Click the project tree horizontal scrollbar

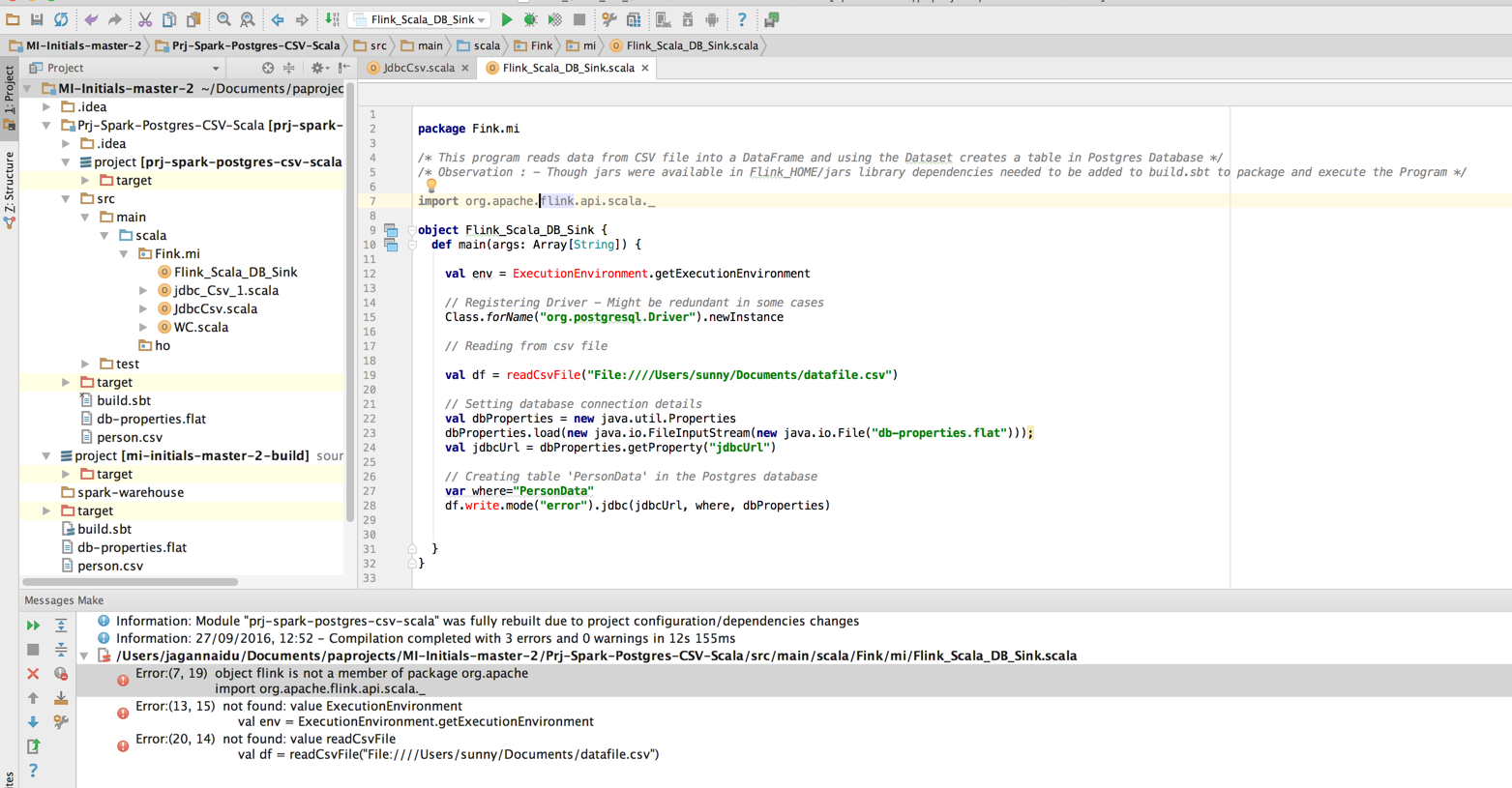point(131,582)
